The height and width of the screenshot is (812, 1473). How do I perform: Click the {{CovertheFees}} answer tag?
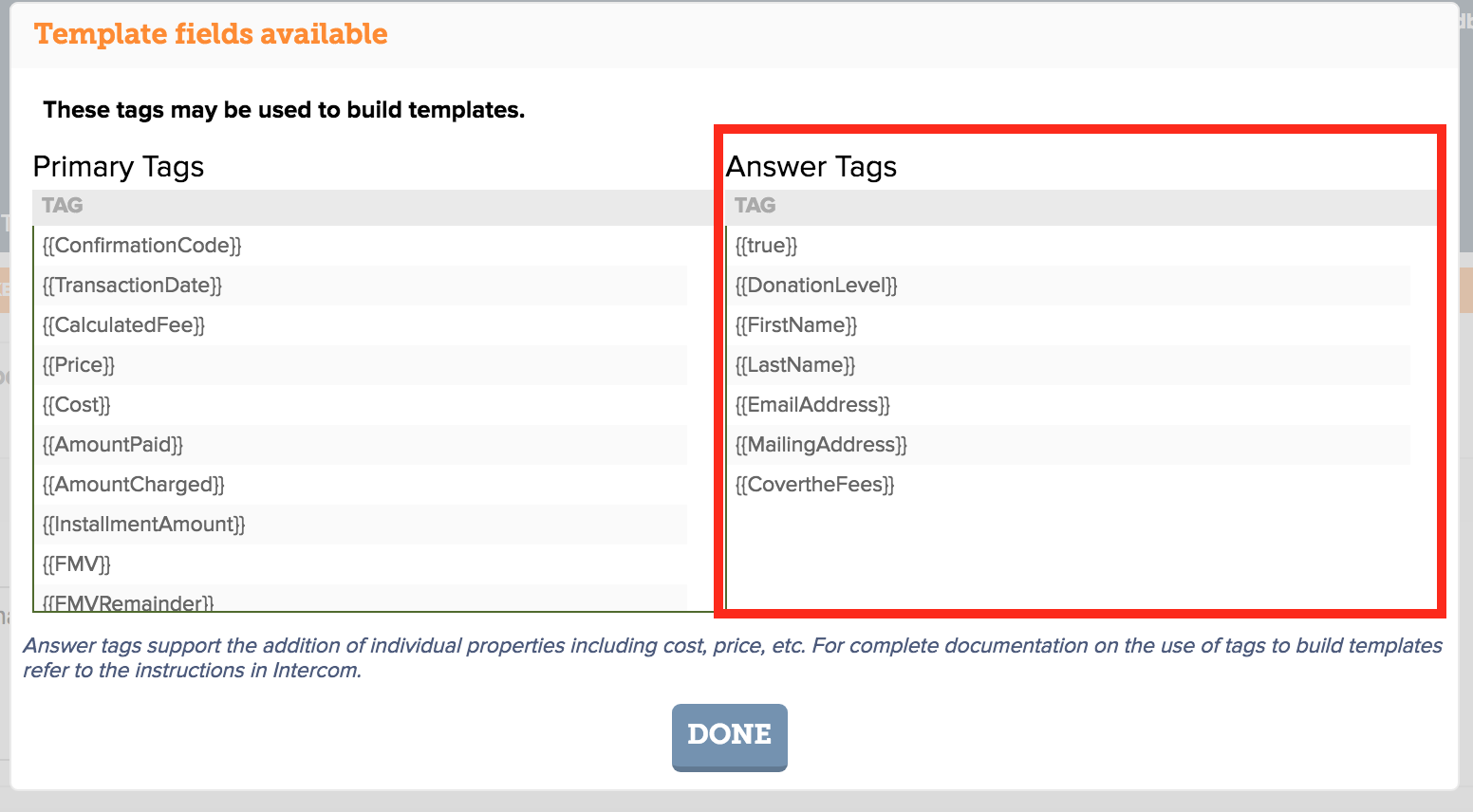[815, 485]
